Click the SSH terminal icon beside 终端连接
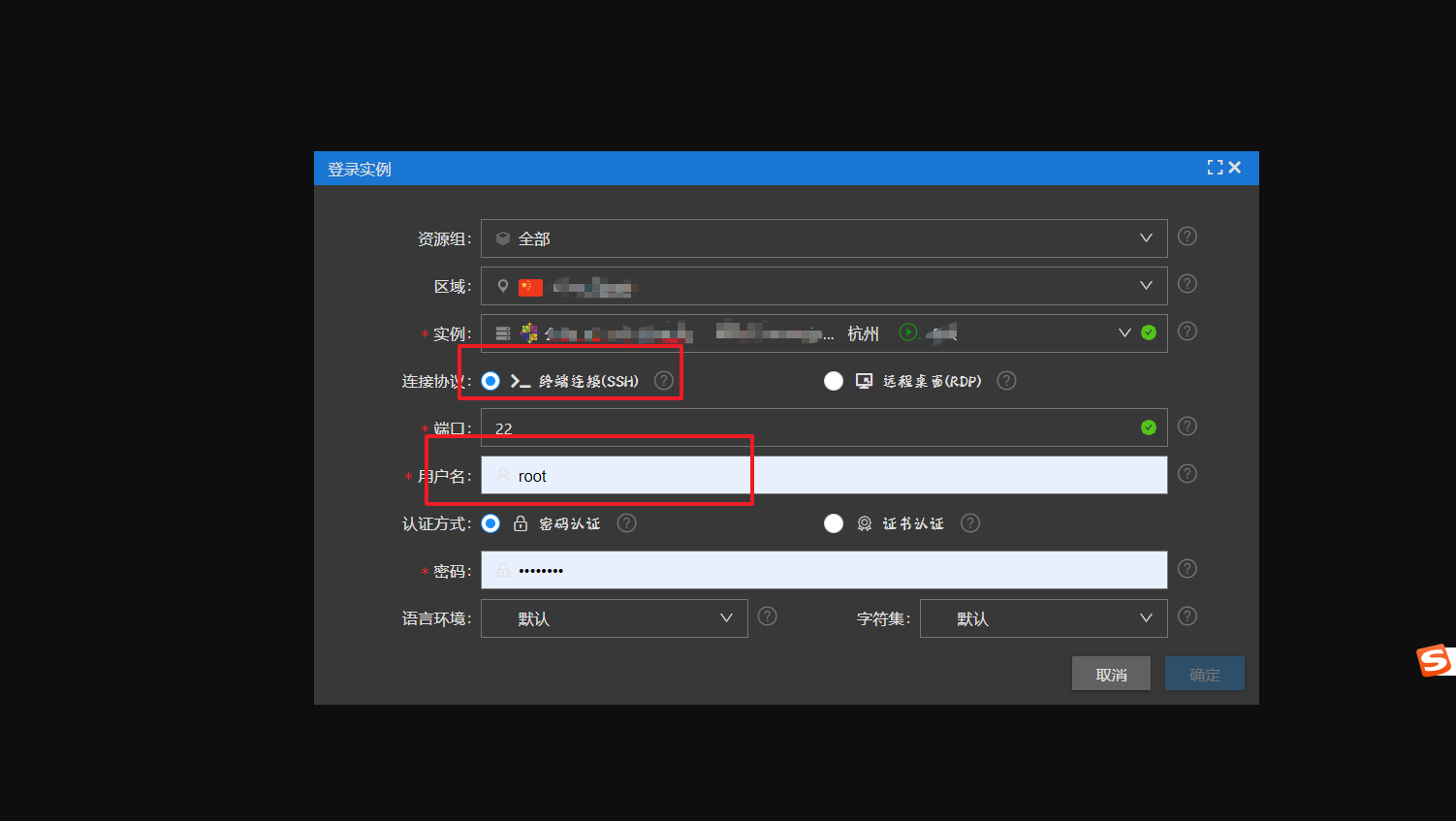This screenshot has height=821, width=1456. click(x=519, y=380)
